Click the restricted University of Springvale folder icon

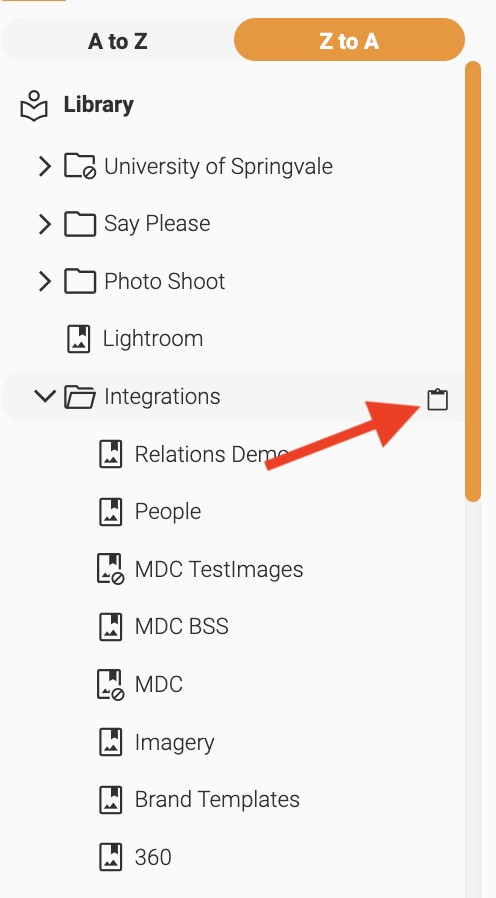[80, 166]
